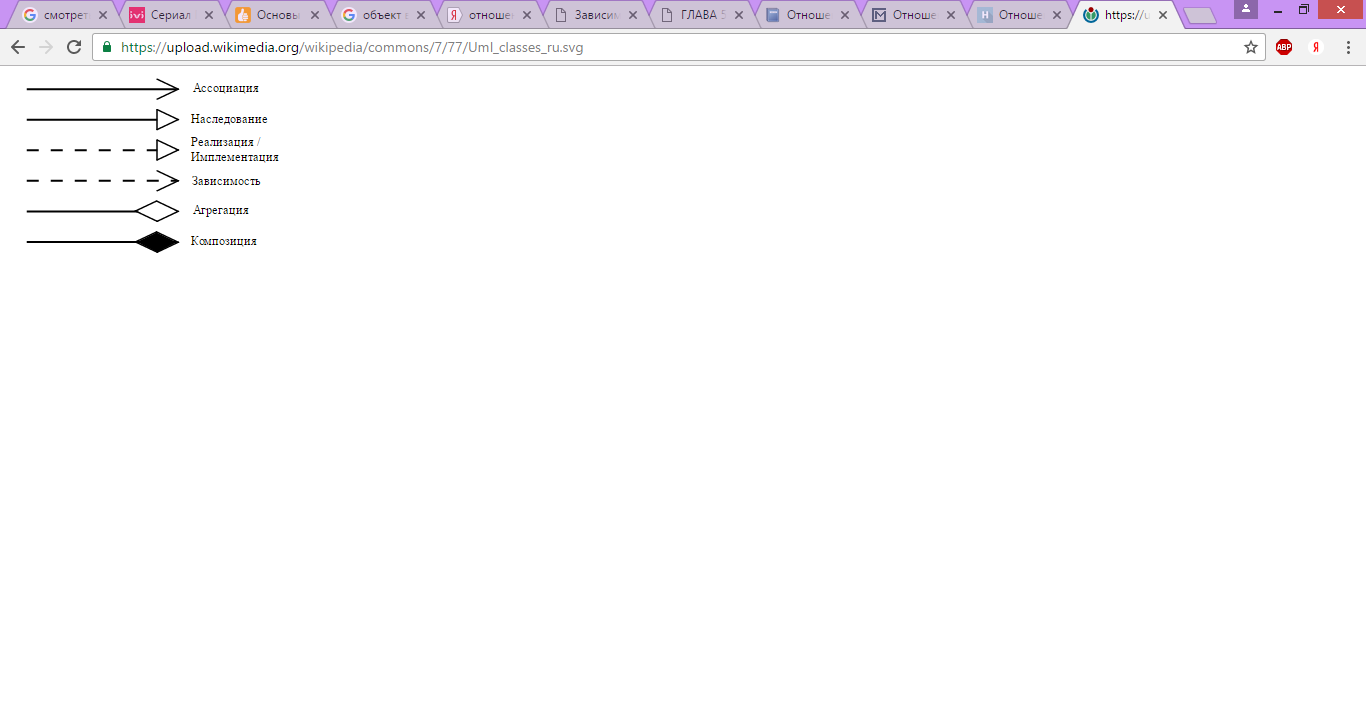The image size is (1366, 728).
Task: Close the 'смотрет' Google tab
Action: [103, 15]
